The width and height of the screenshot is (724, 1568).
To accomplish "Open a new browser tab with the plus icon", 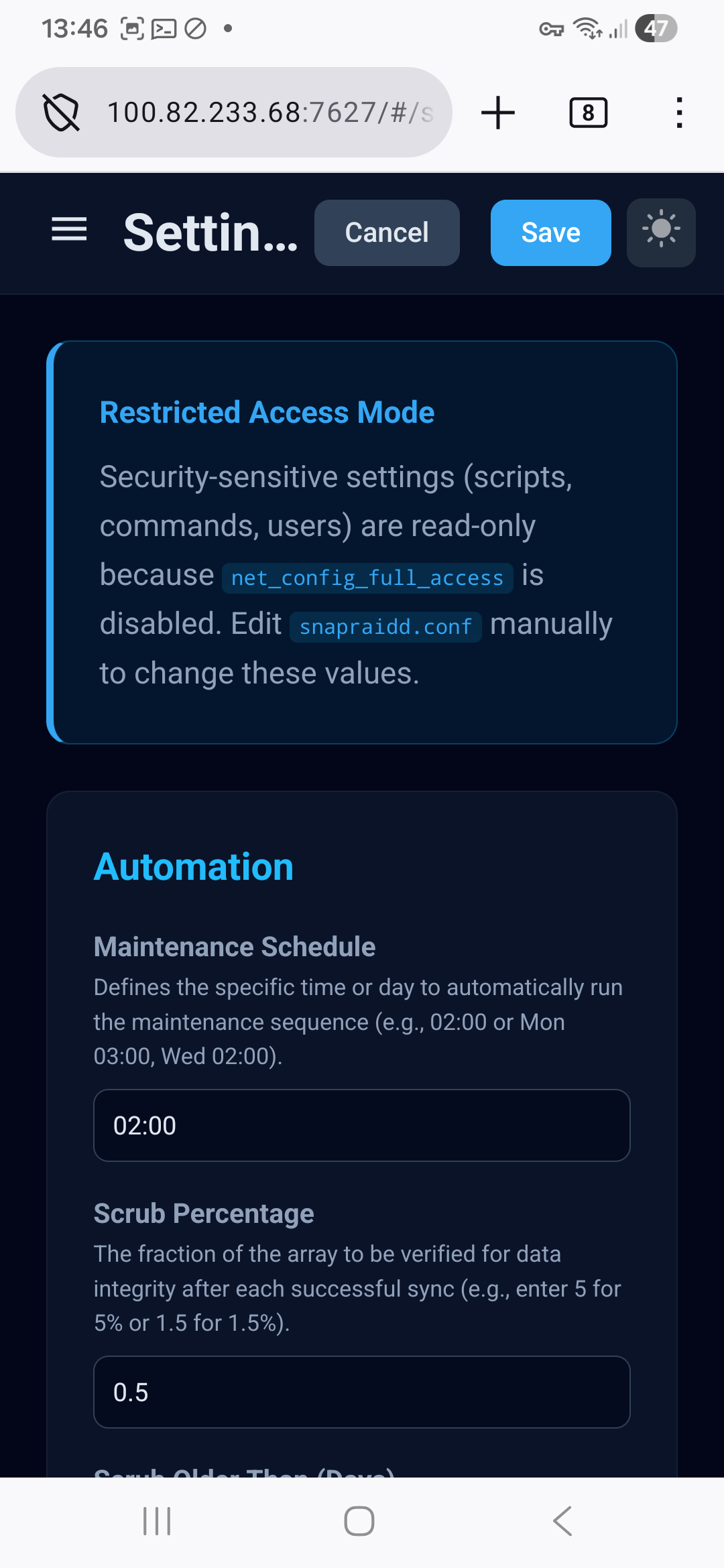I will (x=498, y=113).
